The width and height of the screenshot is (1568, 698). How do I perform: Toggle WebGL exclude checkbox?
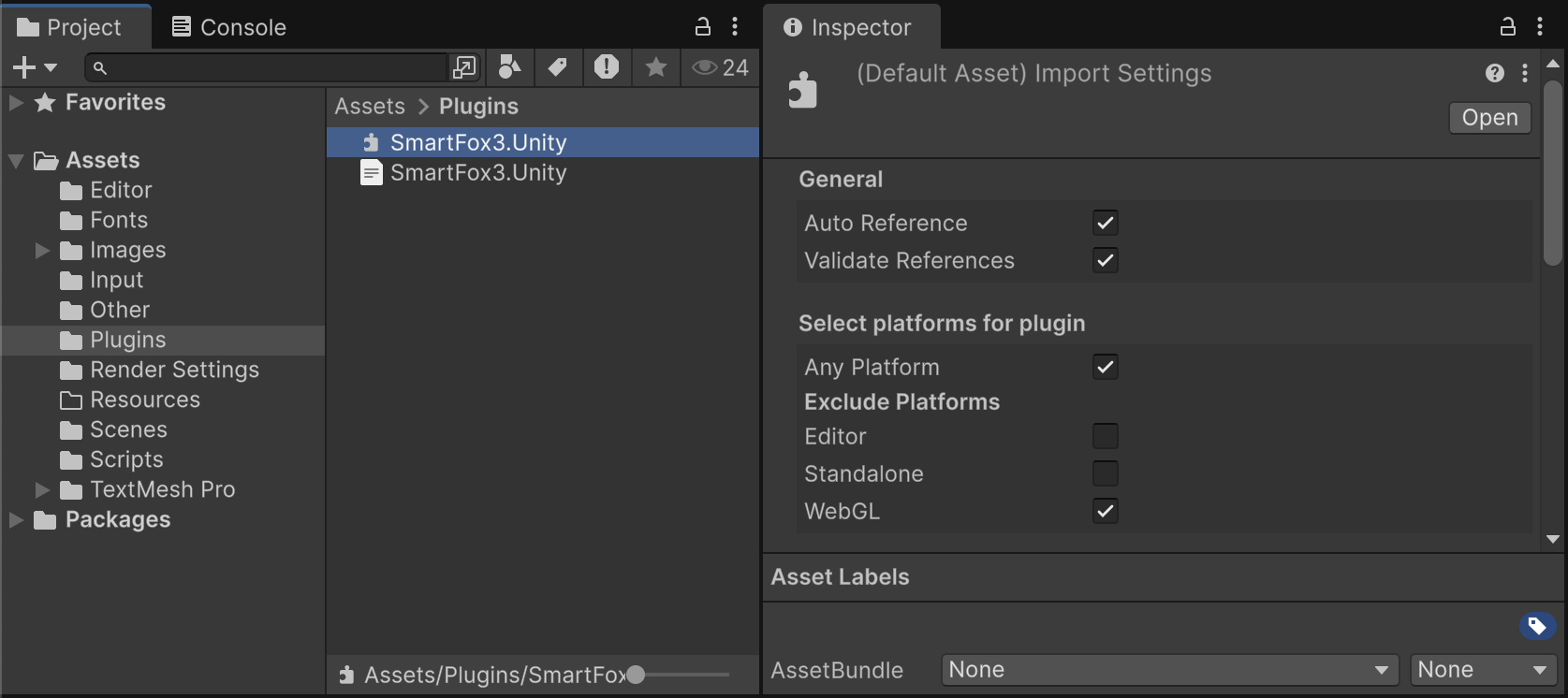(1106, 511)
